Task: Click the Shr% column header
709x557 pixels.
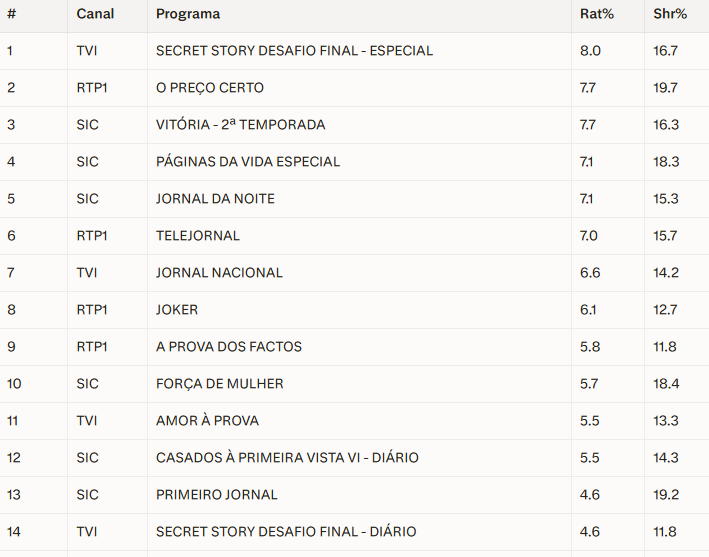Action: [670, 14]
